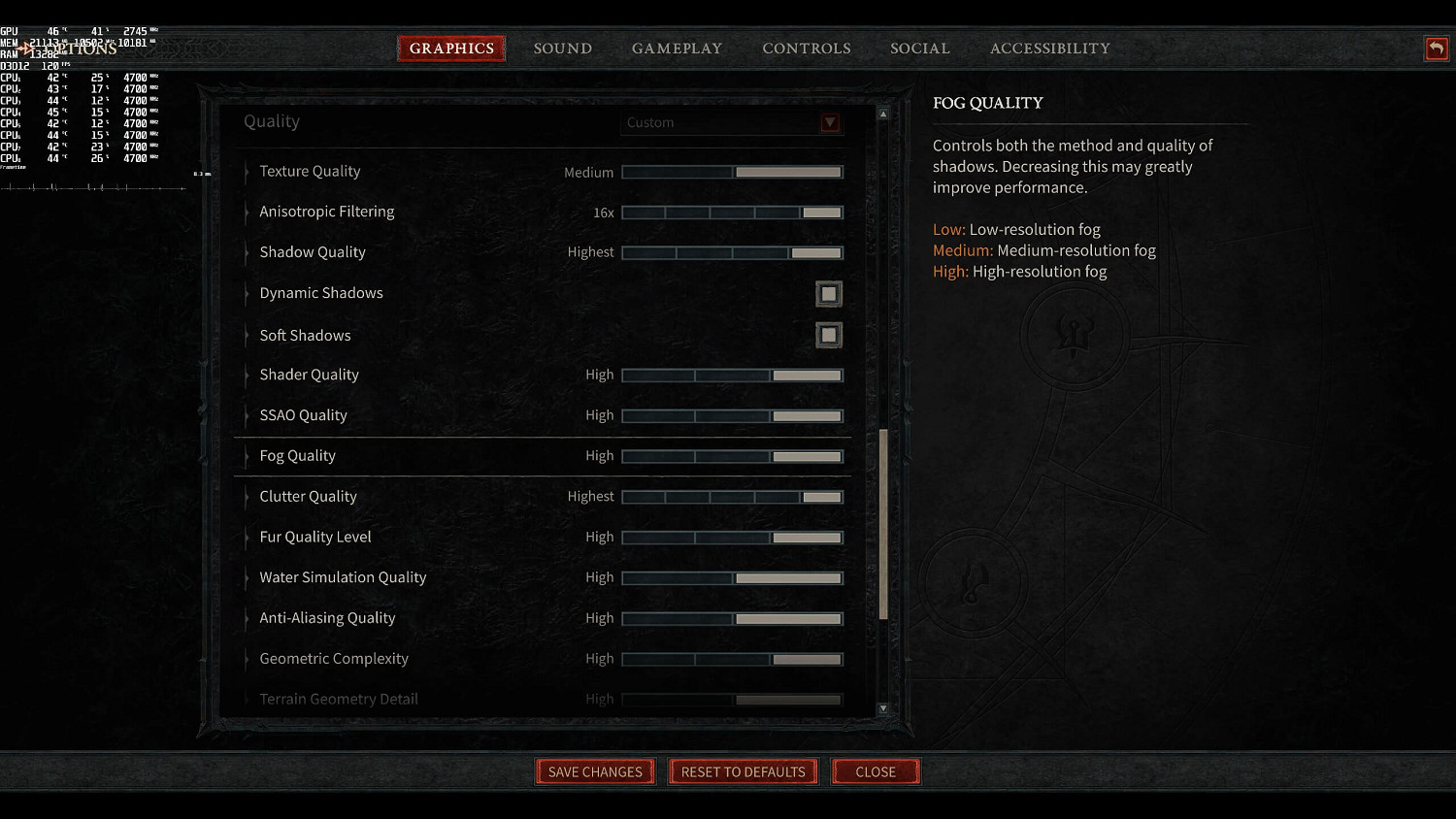Open the Gameplay tab
This screenshot has height=819, width=1456.
click(678, 49)
